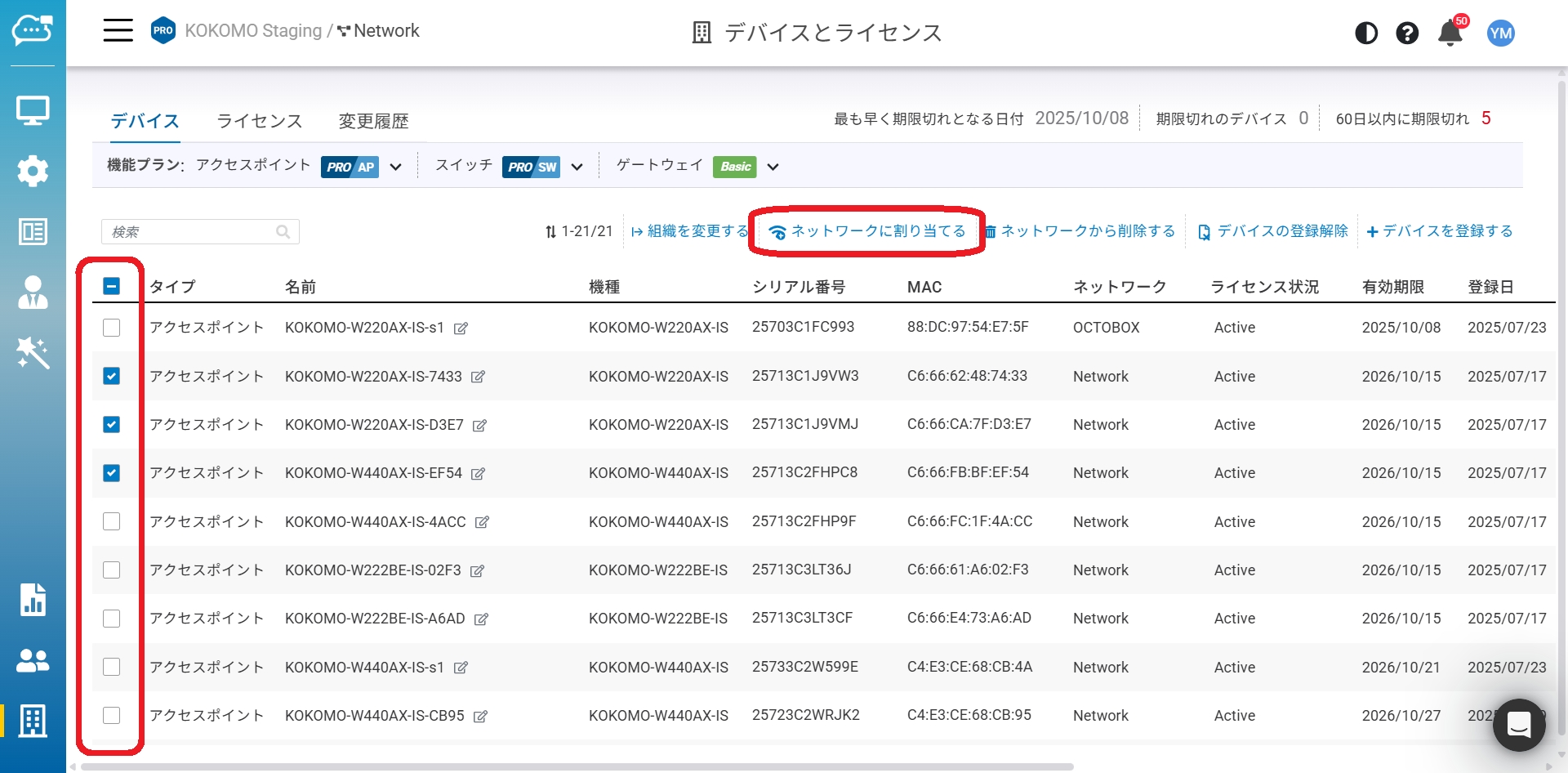
Task: Uncheck the KOKOMO-W440AX-IS-EF54 row checkbox
Action: click(x=112, y=473)
